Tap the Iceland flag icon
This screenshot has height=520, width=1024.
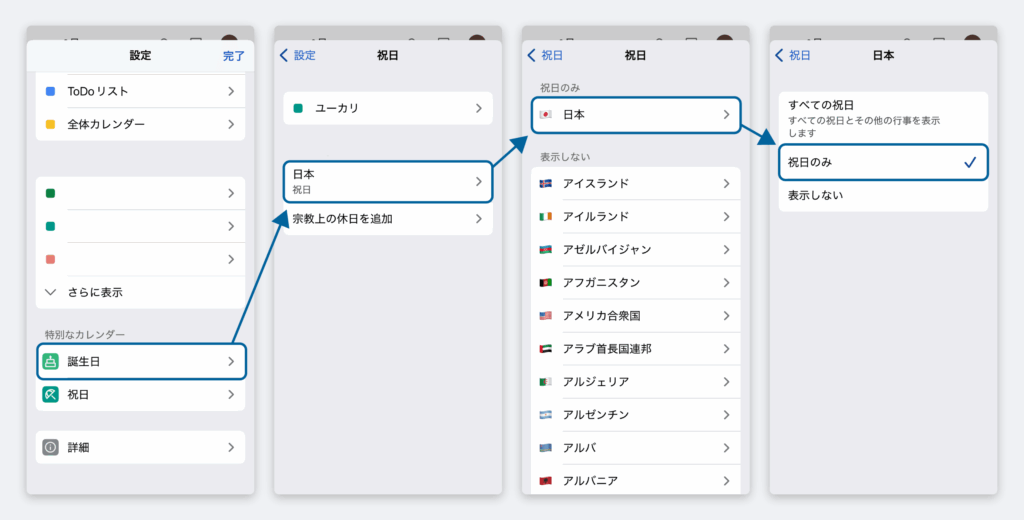click(x=546, y=184)
